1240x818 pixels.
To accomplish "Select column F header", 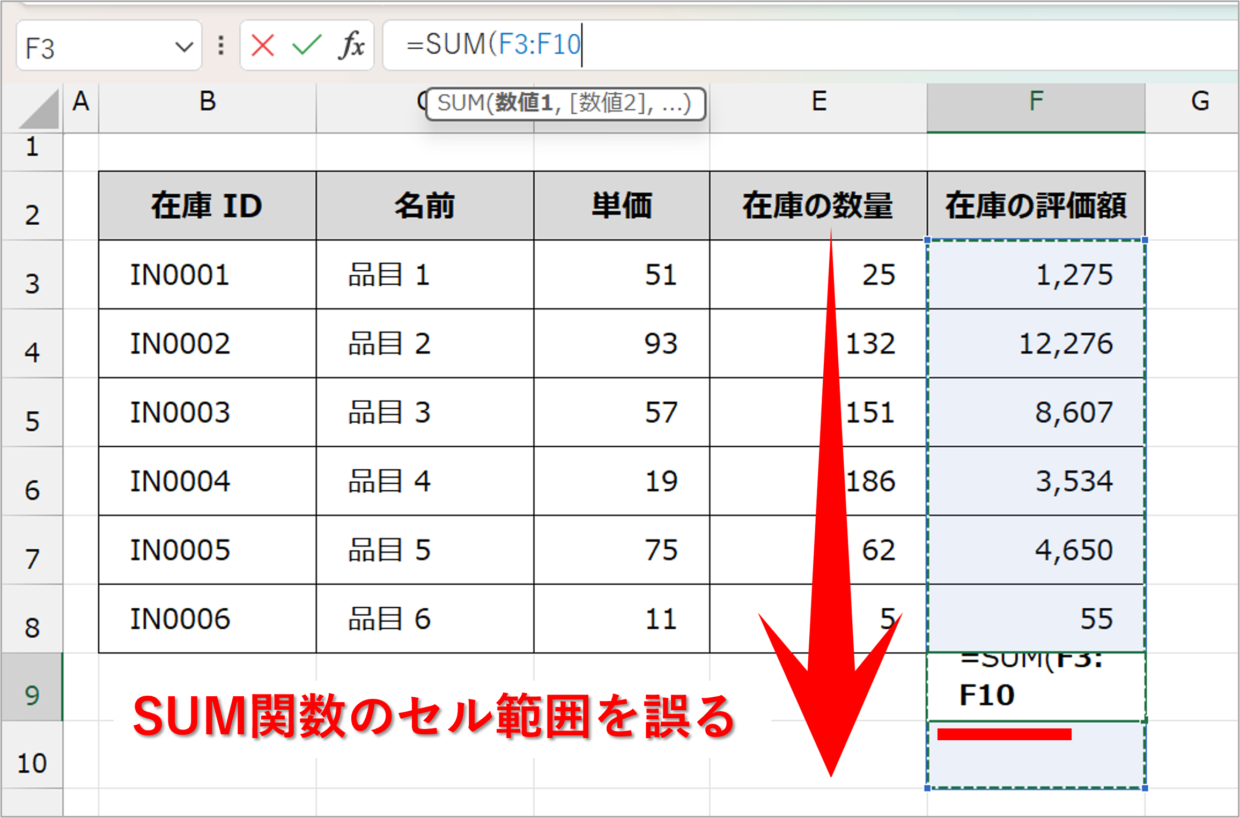I will click(x=1036, y=100).
